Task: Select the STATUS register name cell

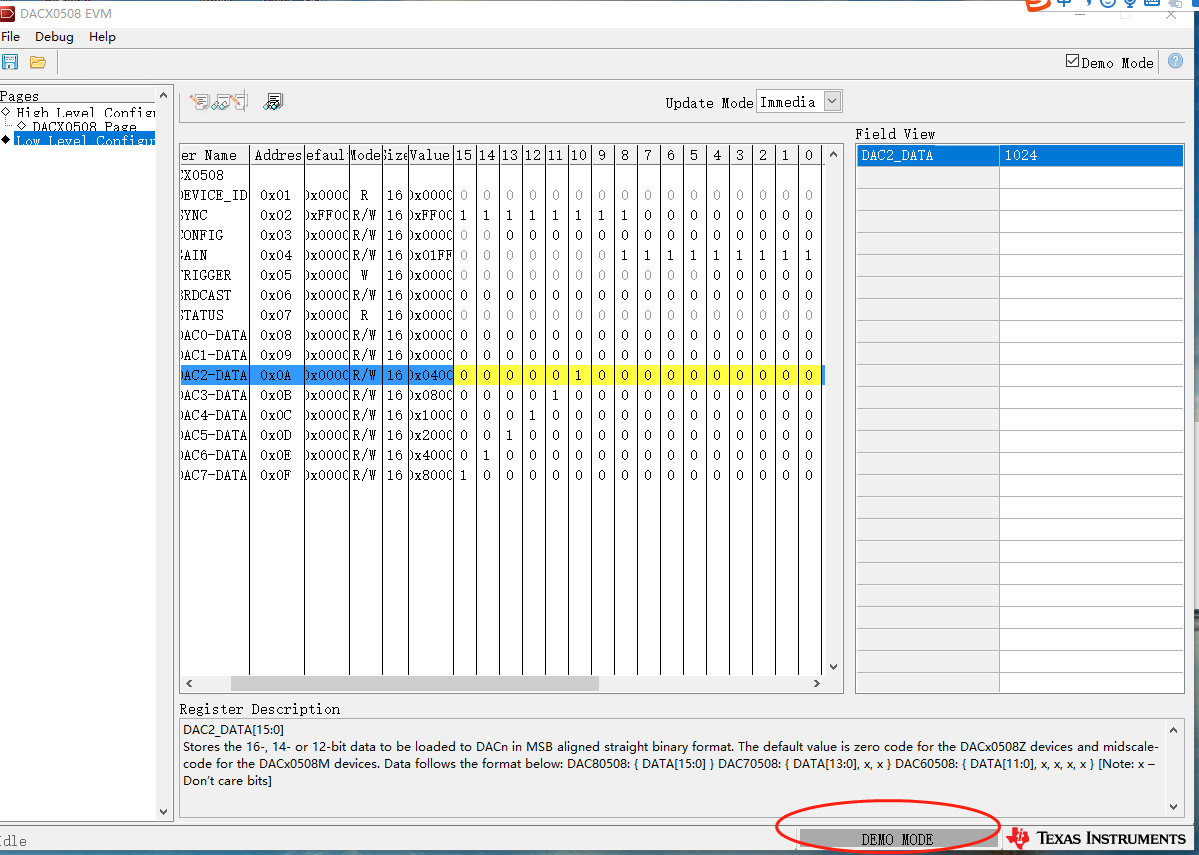Action: click(215, 315)
